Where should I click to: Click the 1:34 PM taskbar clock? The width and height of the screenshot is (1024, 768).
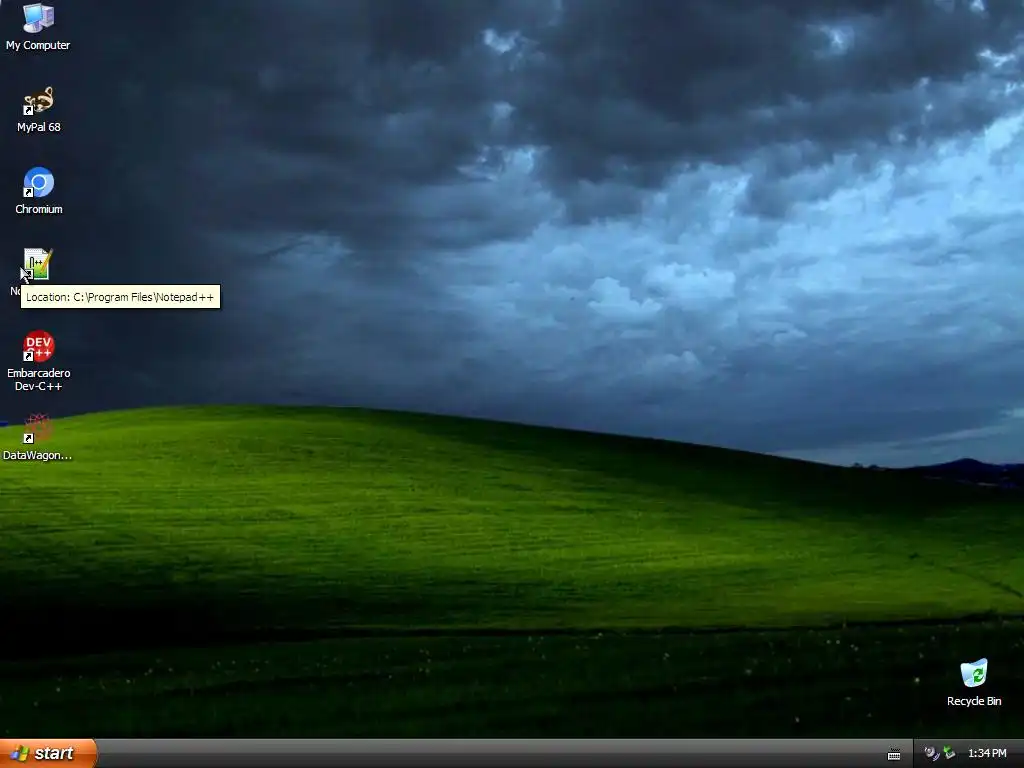[x=987, y=753]
